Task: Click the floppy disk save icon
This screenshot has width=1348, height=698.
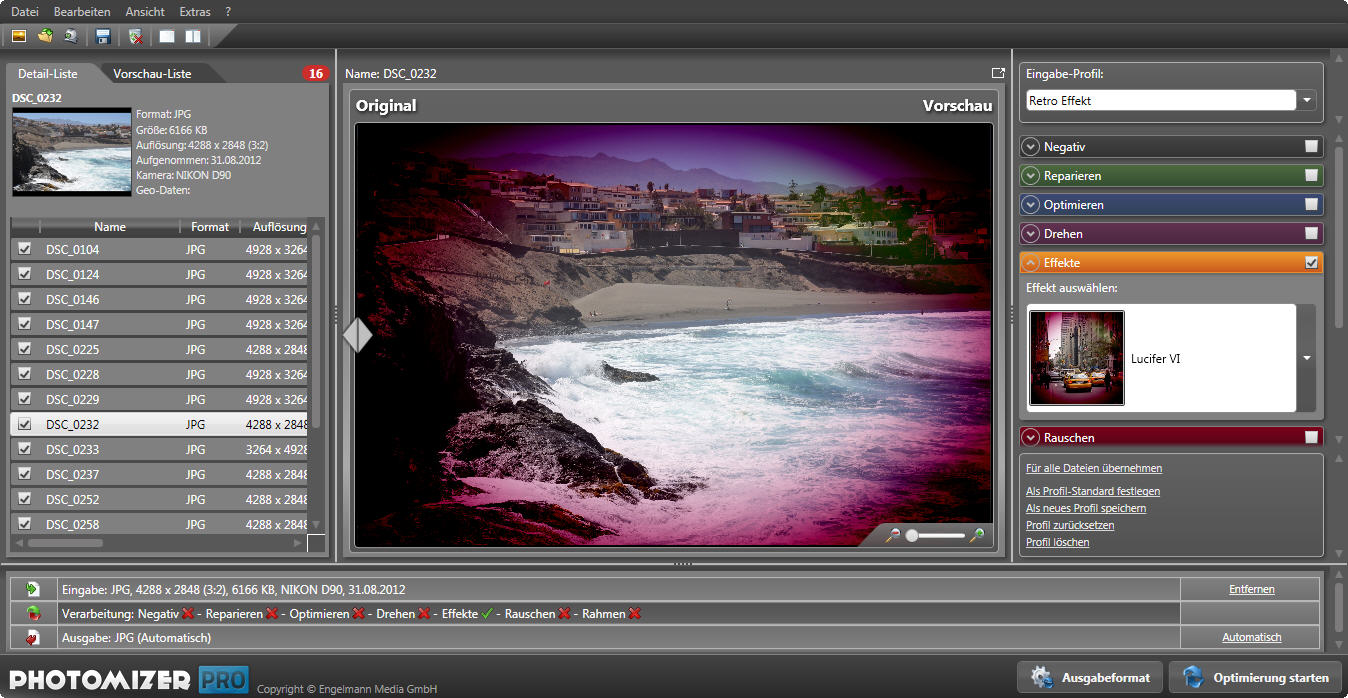Action: [102, 37]
